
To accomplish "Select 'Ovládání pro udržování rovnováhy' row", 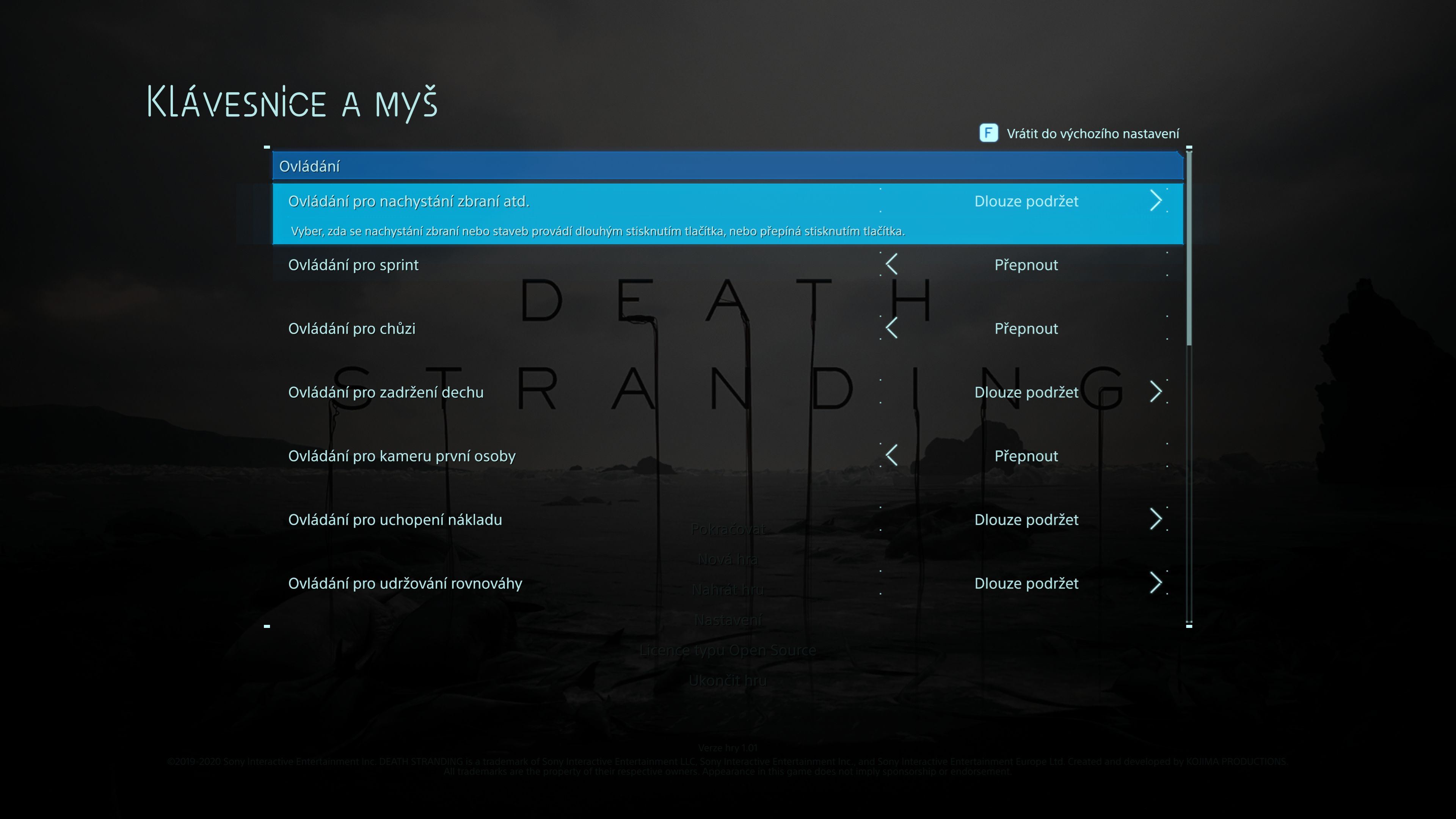I will (x=728, y=583).
